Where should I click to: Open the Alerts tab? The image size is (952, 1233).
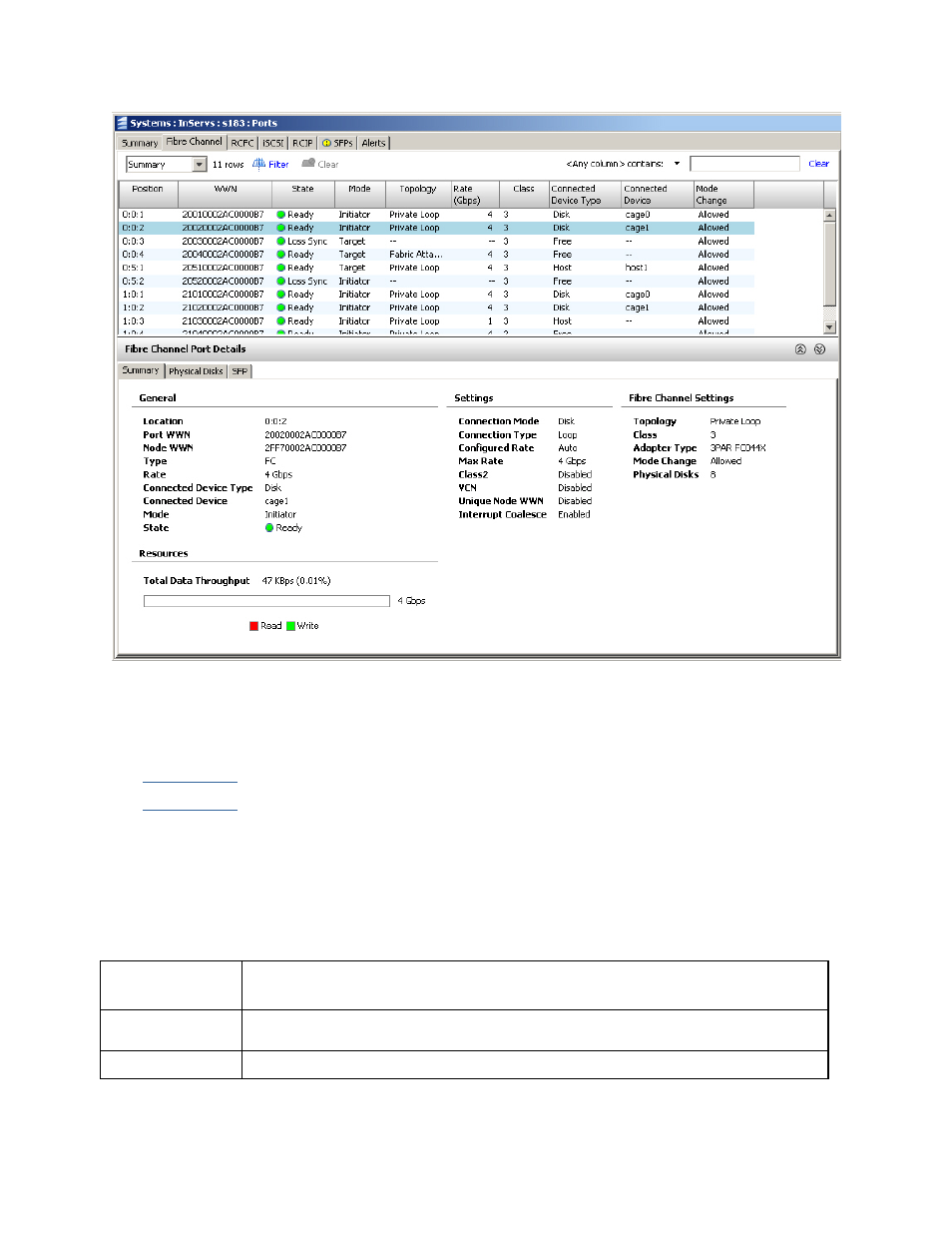click(373, 143)
